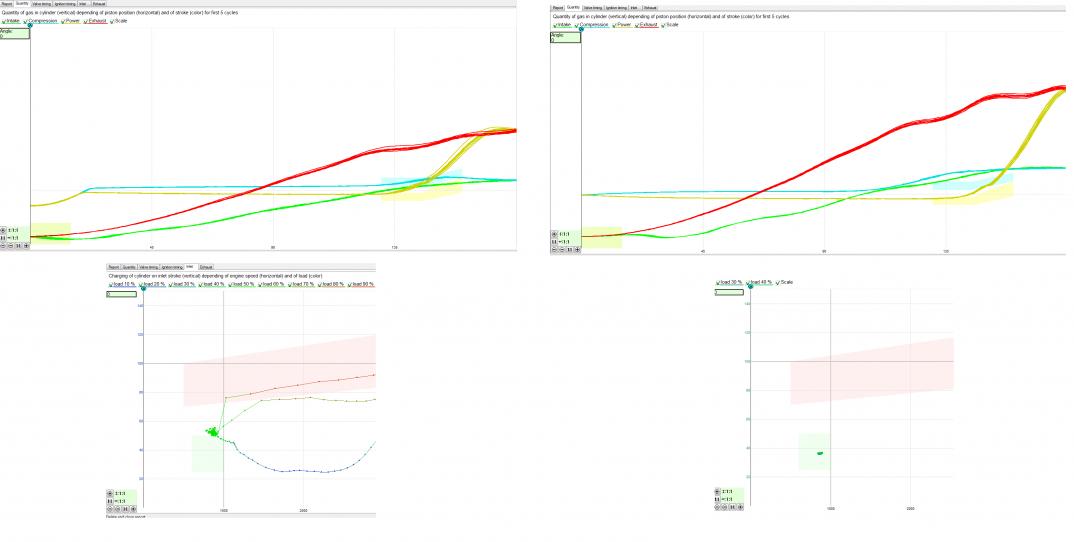Click the 1:1:1 scale icon in bottom-left Inlet chart
Viewport: 1074px width, 542px height.
coord(110,493)
